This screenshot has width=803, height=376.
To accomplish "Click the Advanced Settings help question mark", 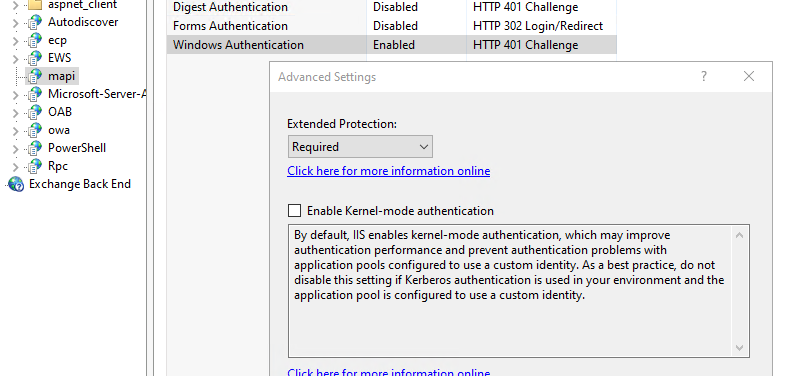I will click(704, 76).
